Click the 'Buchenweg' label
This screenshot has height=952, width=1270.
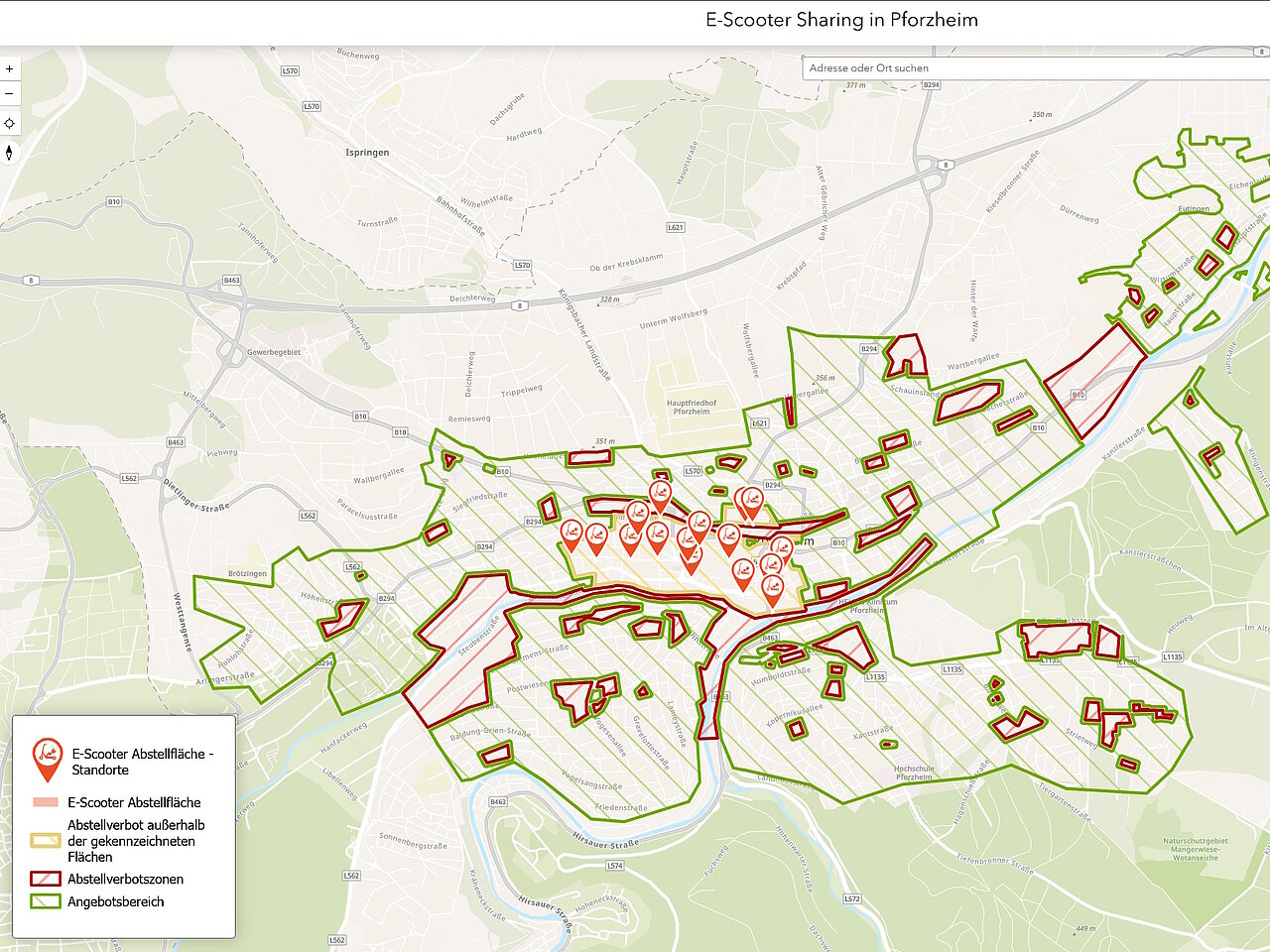[x=358, y=56]
